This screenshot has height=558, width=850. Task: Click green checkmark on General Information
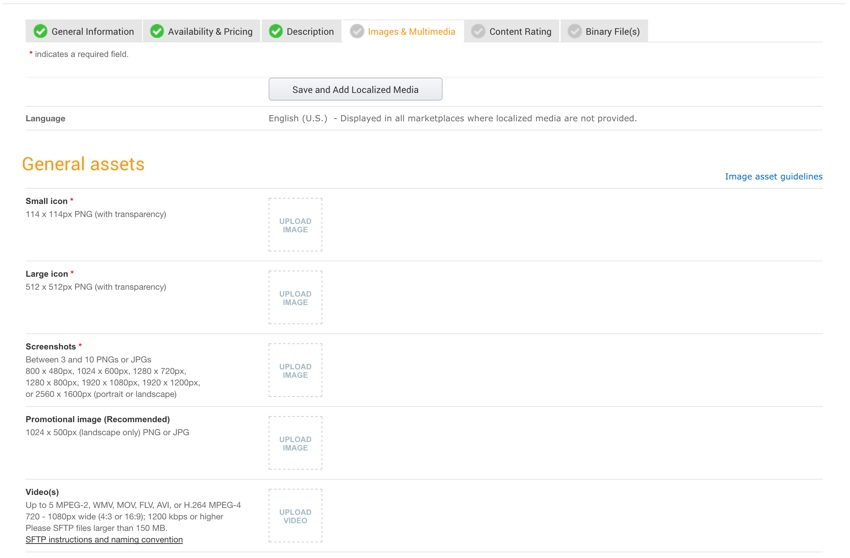(40, 31)
